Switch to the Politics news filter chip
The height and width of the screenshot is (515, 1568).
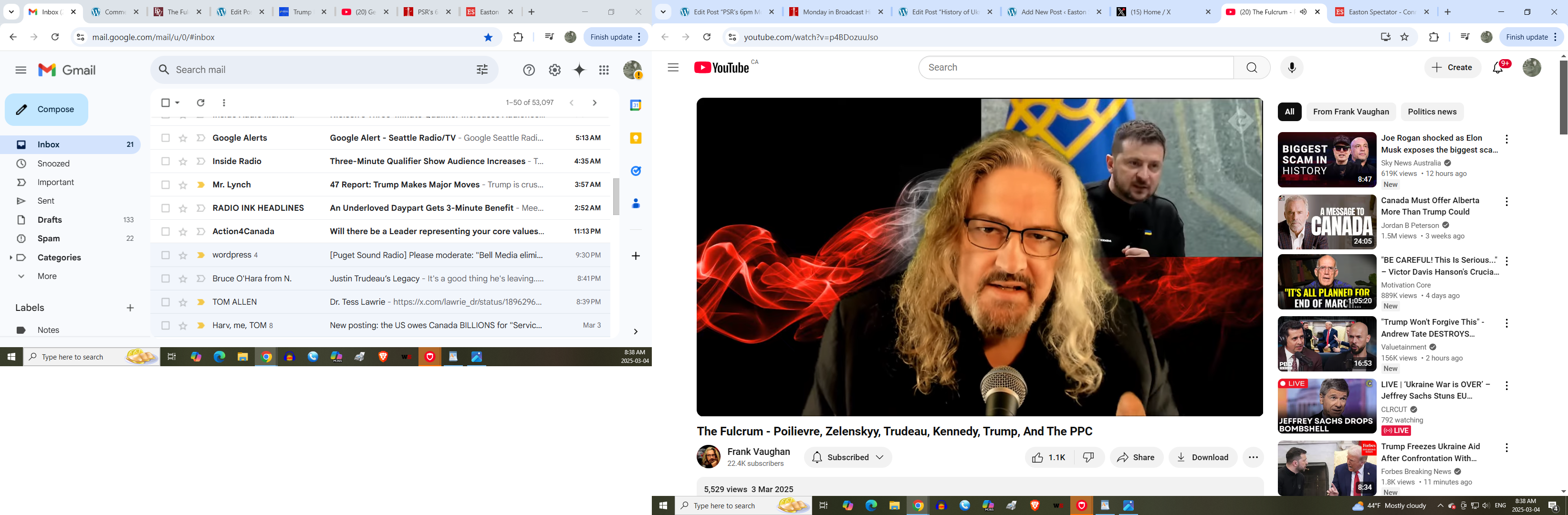[x=1432, y=111]
